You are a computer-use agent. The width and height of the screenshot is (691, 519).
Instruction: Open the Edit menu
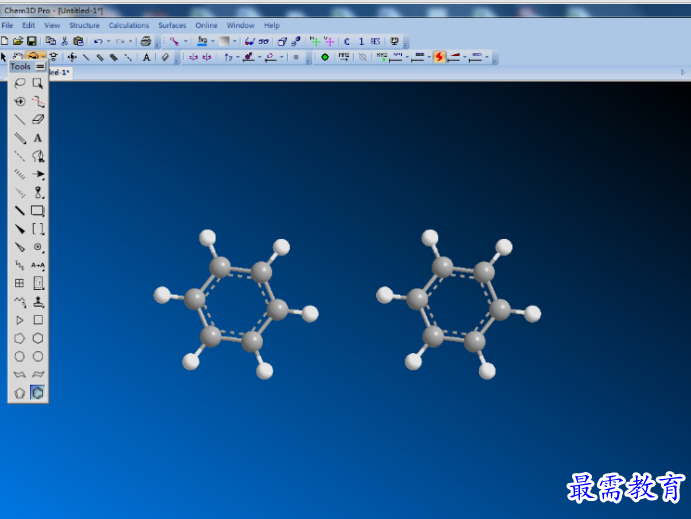[29, 25]
